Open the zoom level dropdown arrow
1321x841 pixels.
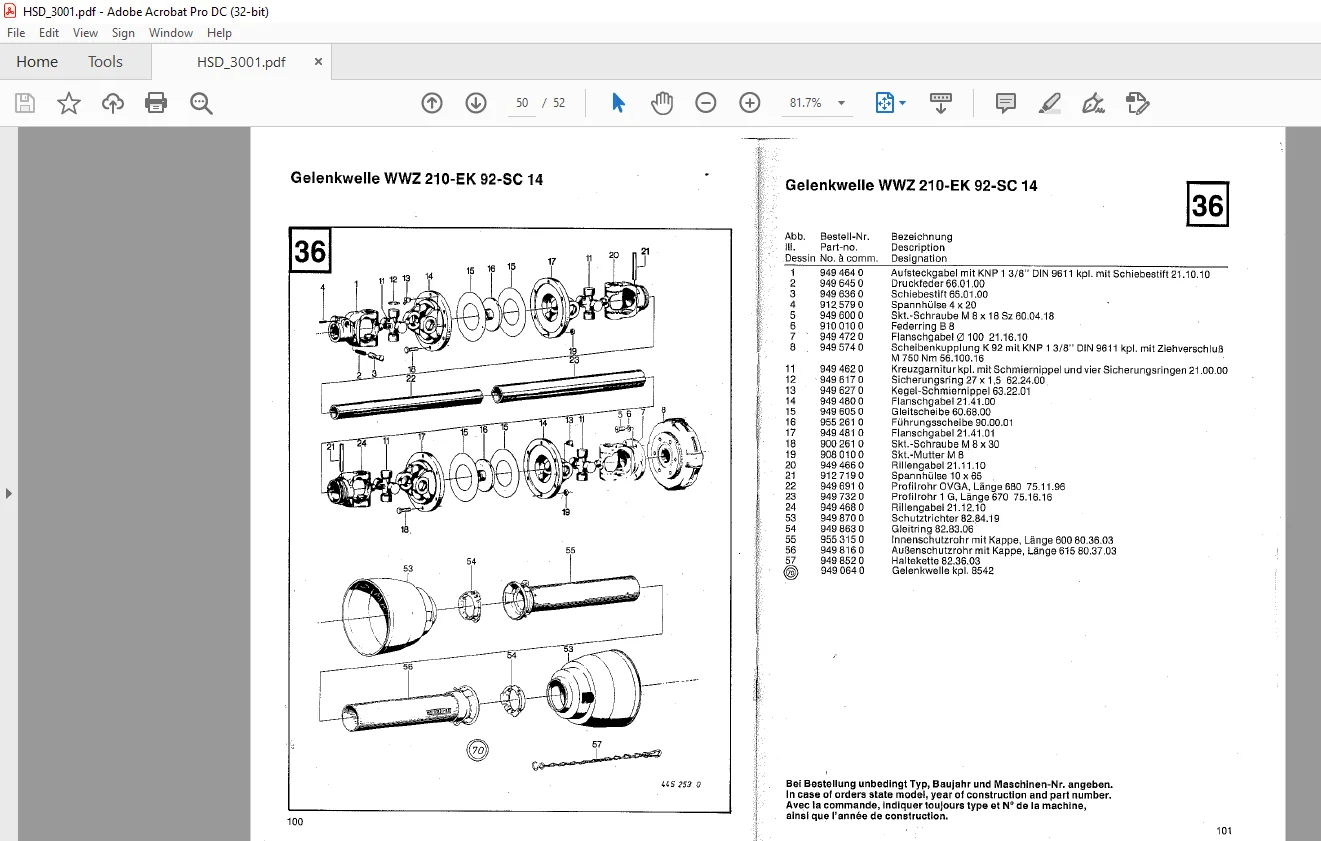(841, 103)
